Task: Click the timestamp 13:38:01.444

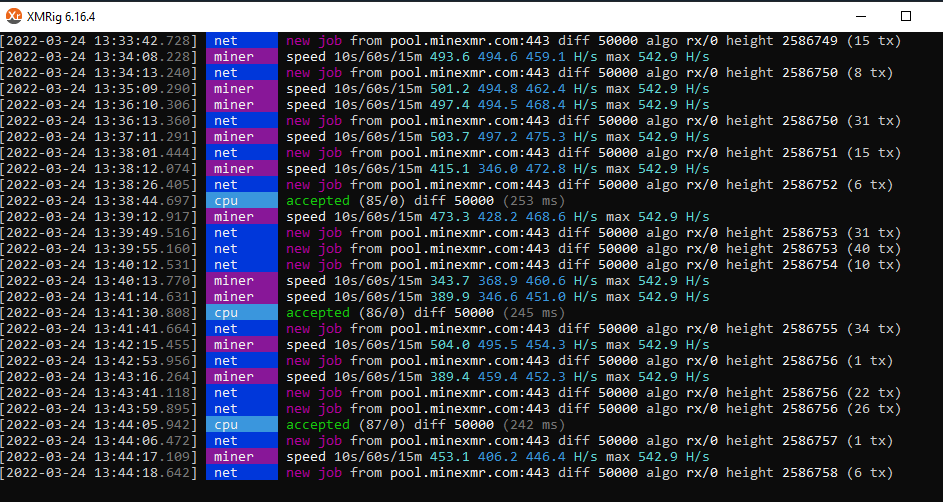Action: 99,153
